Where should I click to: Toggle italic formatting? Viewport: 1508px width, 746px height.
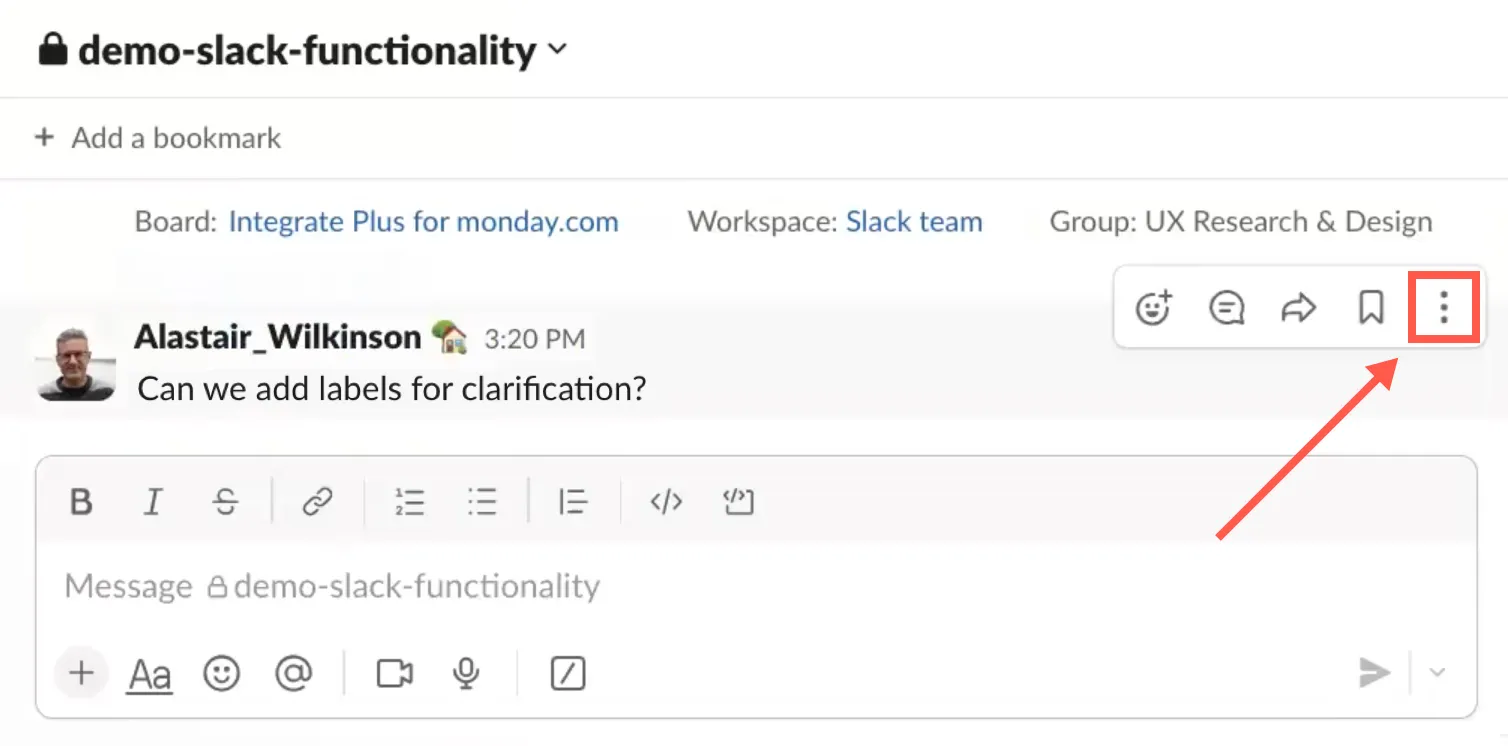click(x=153, y=501)
